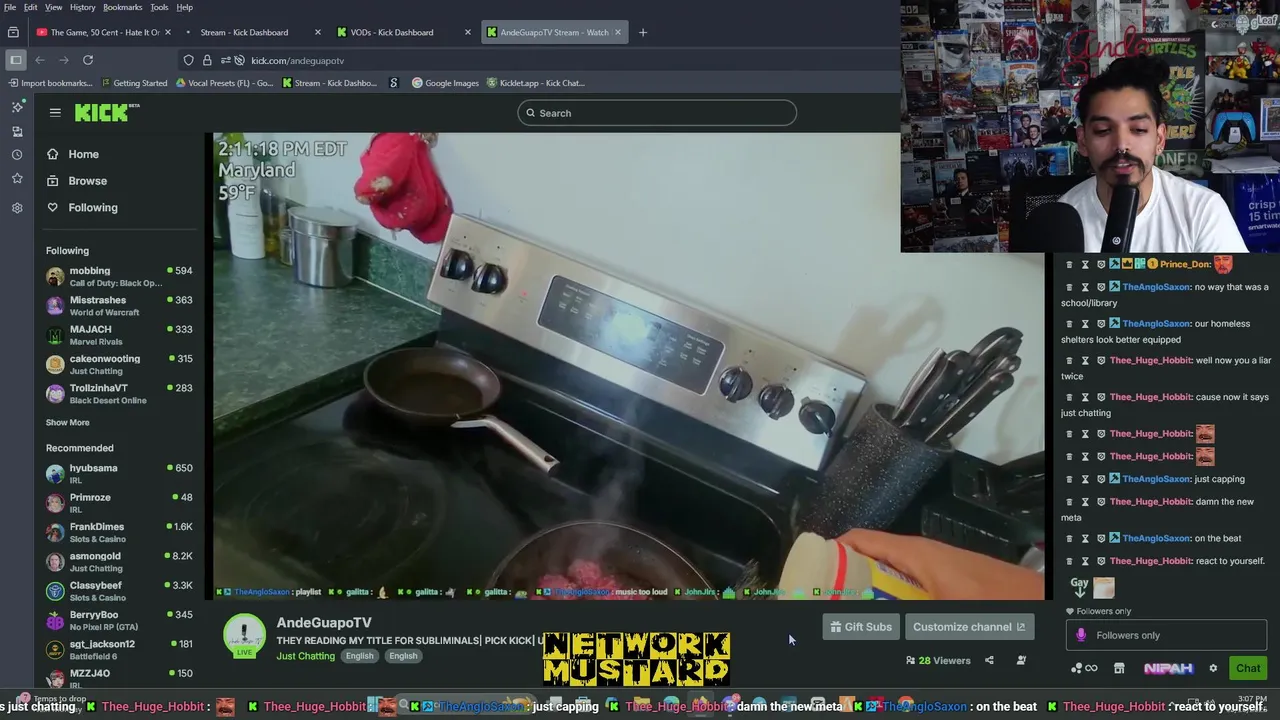Open the Bookmarks menu
1280x720 pixels.
pyautogui.click(x=123, y=7)
